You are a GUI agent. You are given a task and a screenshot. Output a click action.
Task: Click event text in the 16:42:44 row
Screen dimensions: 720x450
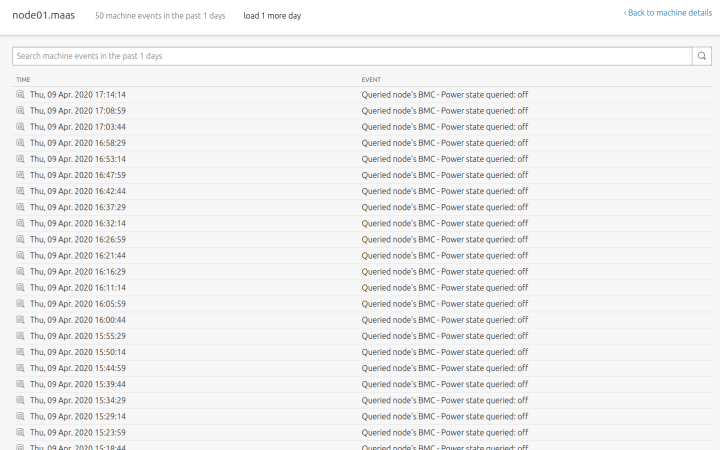point(444,191)
